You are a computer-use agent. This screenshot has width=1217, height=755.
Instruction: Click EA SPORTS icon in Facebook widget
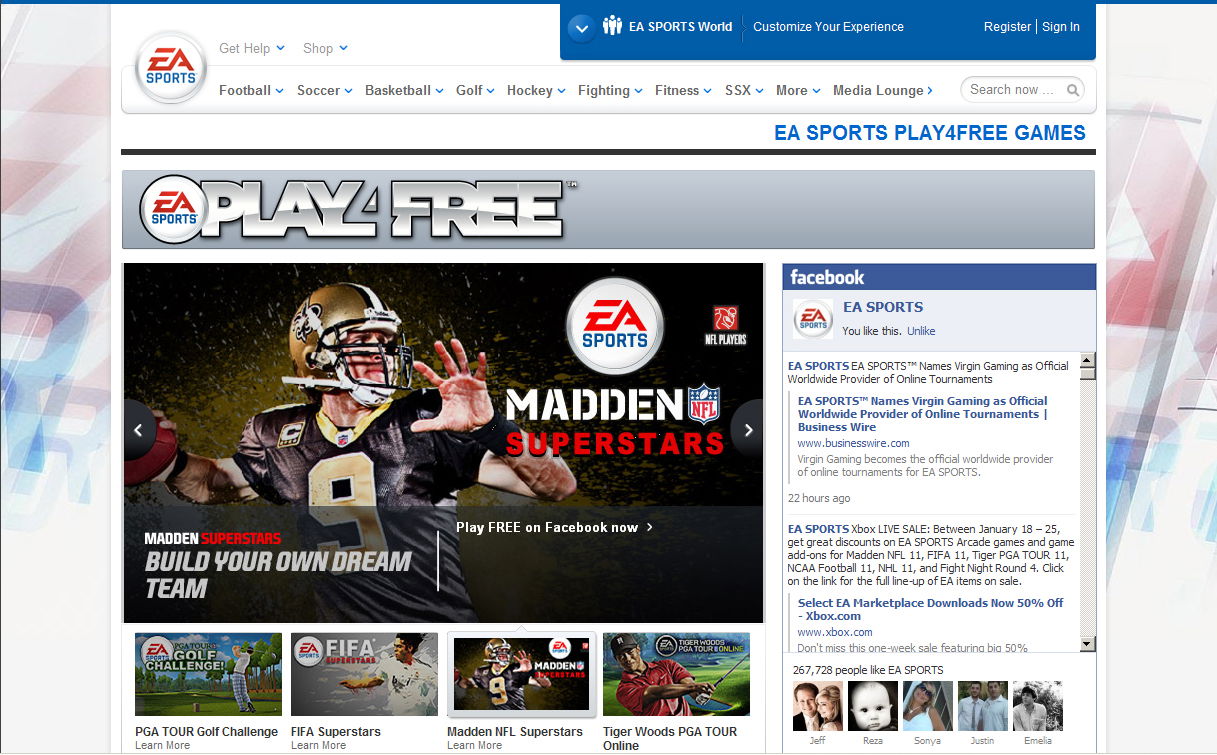tap(813, 319)
